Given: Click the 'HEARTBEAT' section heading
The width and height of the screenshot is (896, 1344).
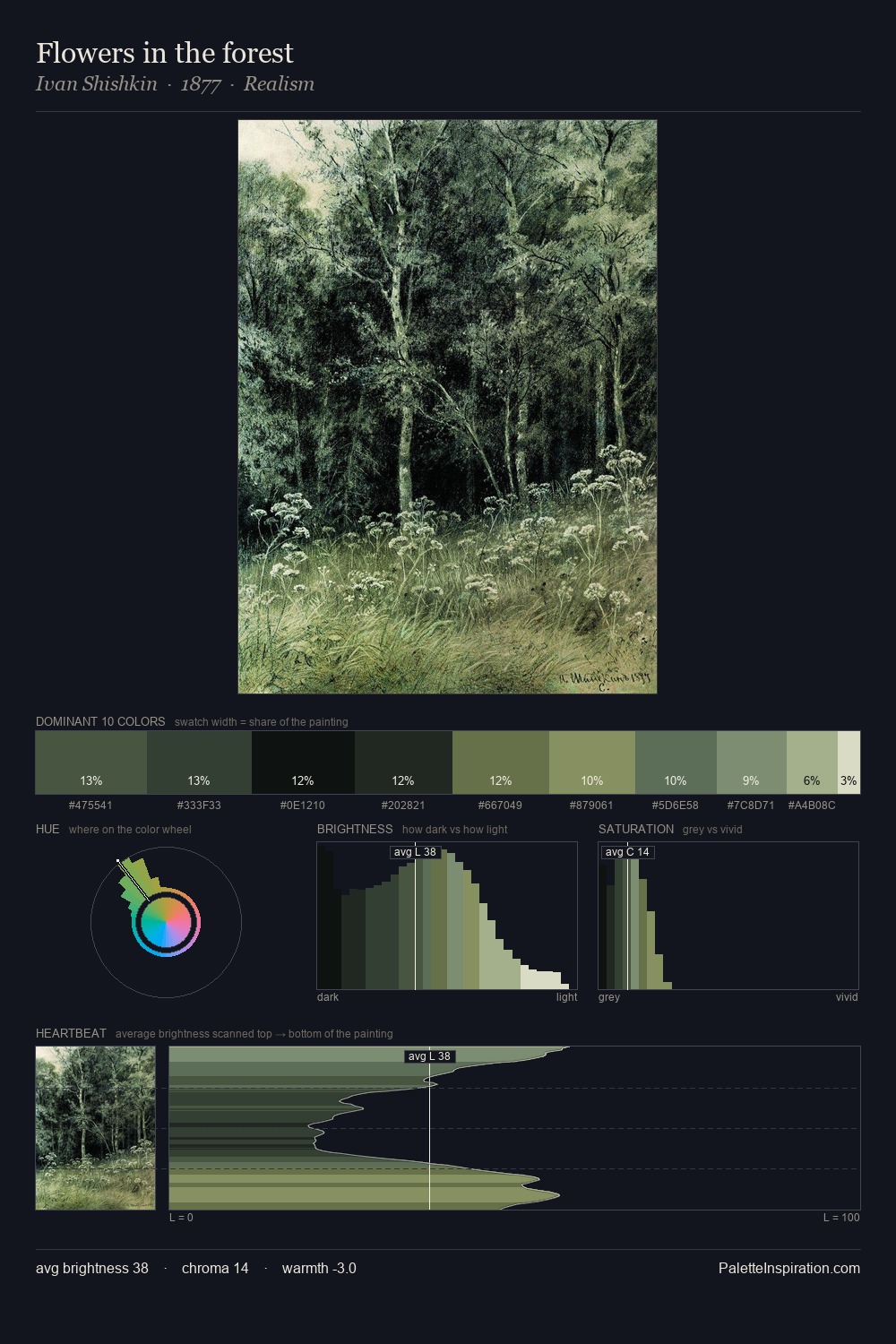Looking at the screenshot, I should (71, 1033).
